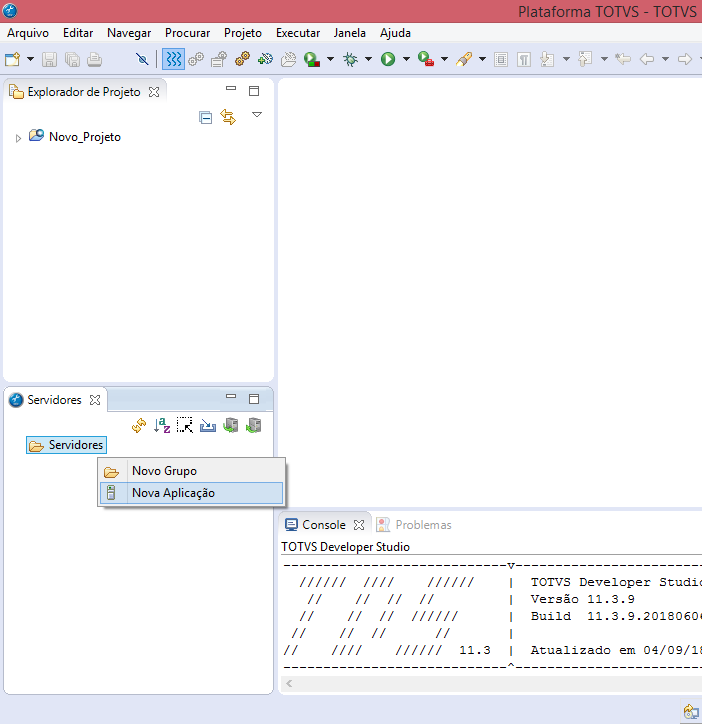Minimize the Explorador de Projeto panel

[x=231, y=89]
